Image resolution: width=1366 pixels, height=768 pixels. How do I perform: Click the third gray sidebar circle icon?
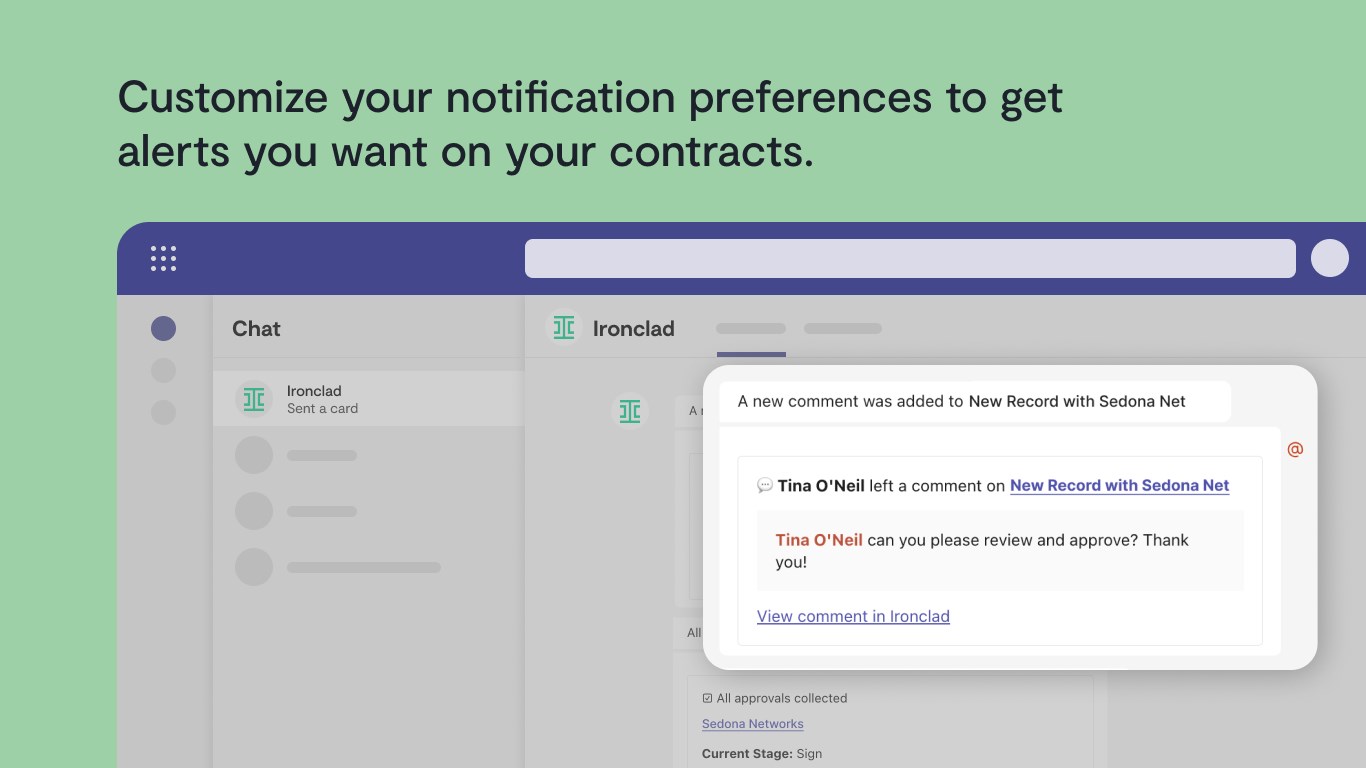tap(163, 412)
